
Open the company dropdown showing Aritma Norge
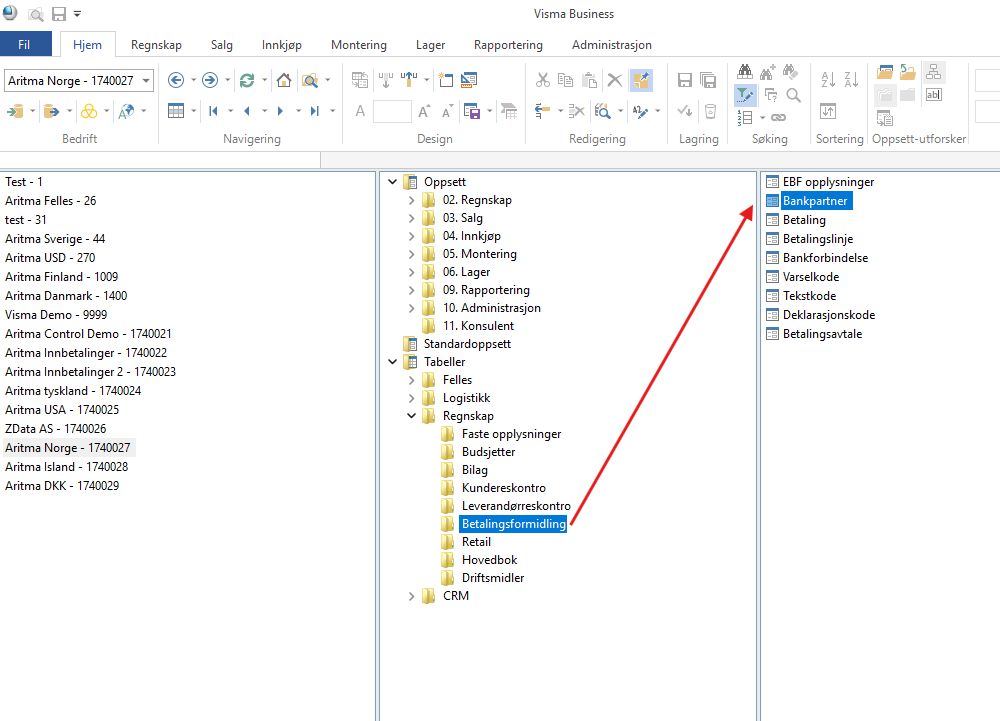[x=147, y=80]
